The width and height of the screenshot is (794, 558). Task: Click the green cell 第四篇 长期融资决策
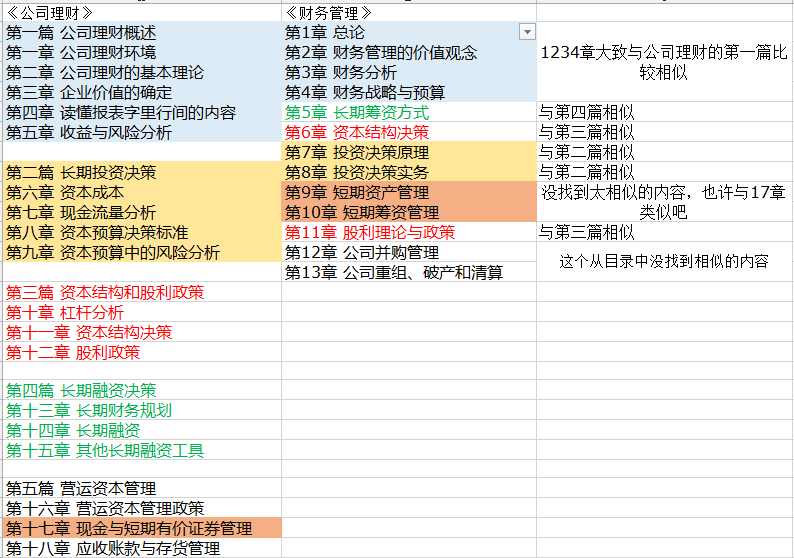[x=142, y=390]
